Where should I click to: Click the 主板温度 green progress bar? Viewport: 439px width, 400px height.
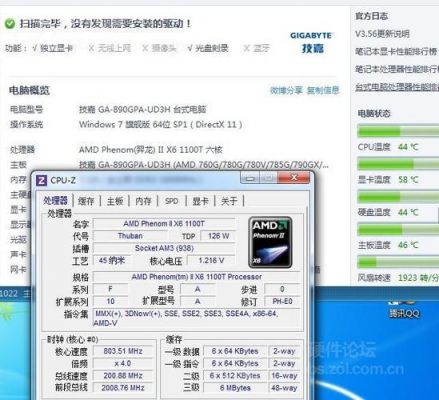(x=398, y=230)
